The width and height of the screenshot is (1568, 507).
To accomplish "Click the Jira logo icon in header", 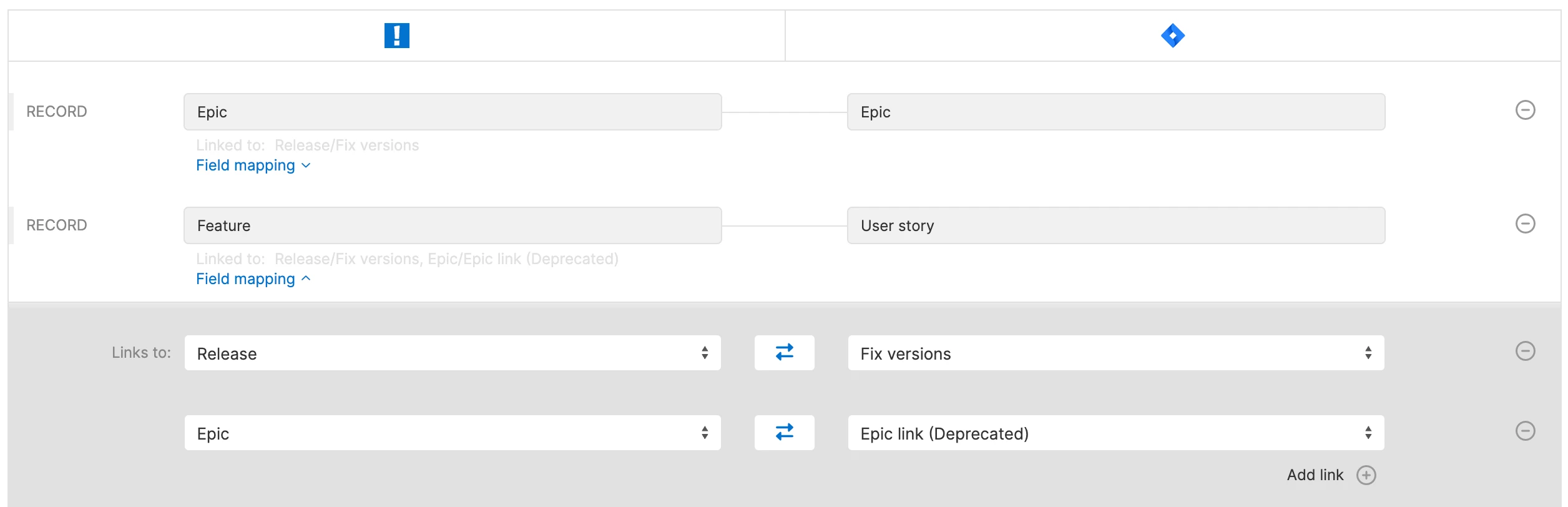I will coord(1172,36).
